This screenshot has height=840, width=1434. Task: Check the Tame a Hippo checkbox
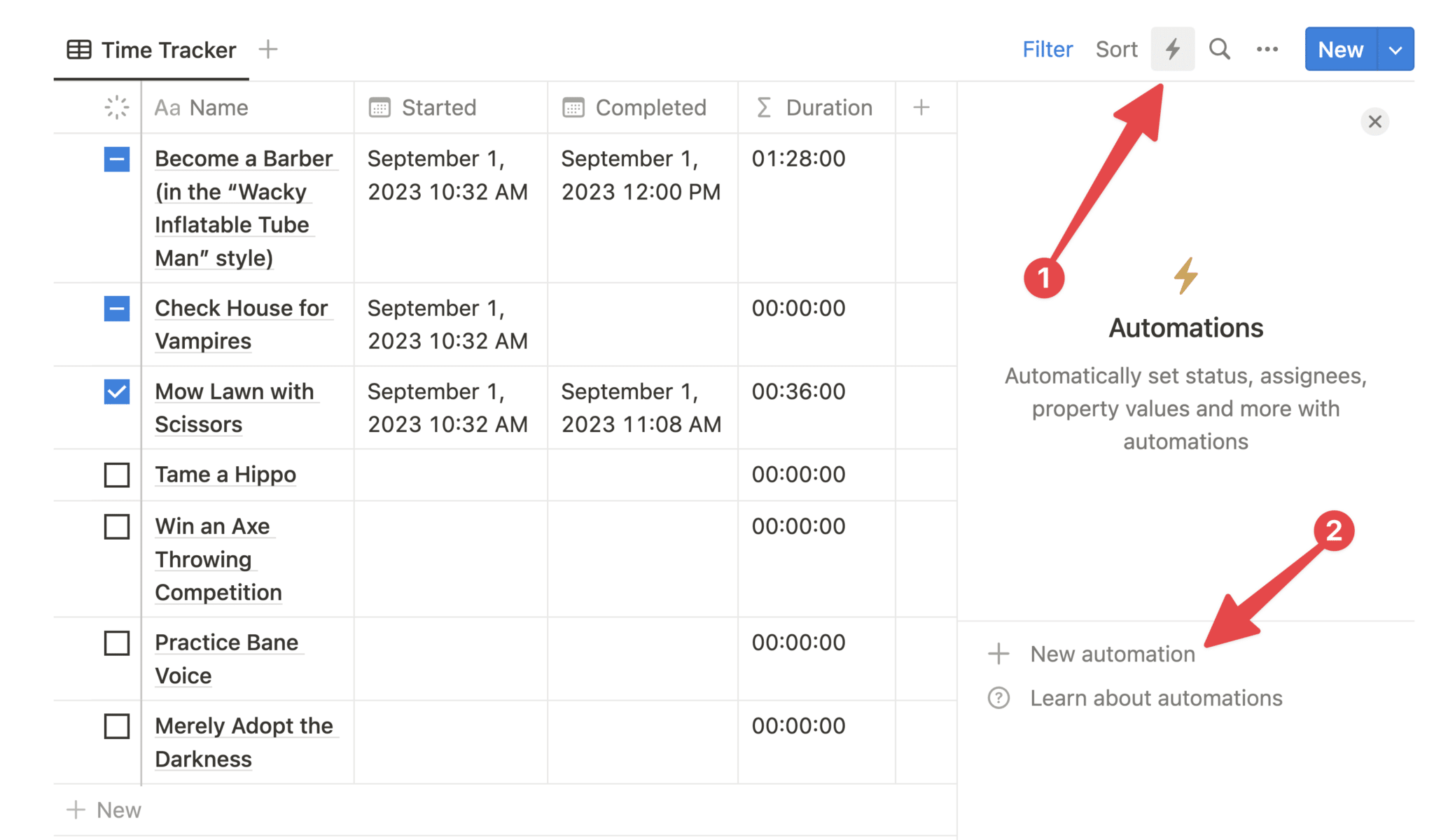(117, 475)
